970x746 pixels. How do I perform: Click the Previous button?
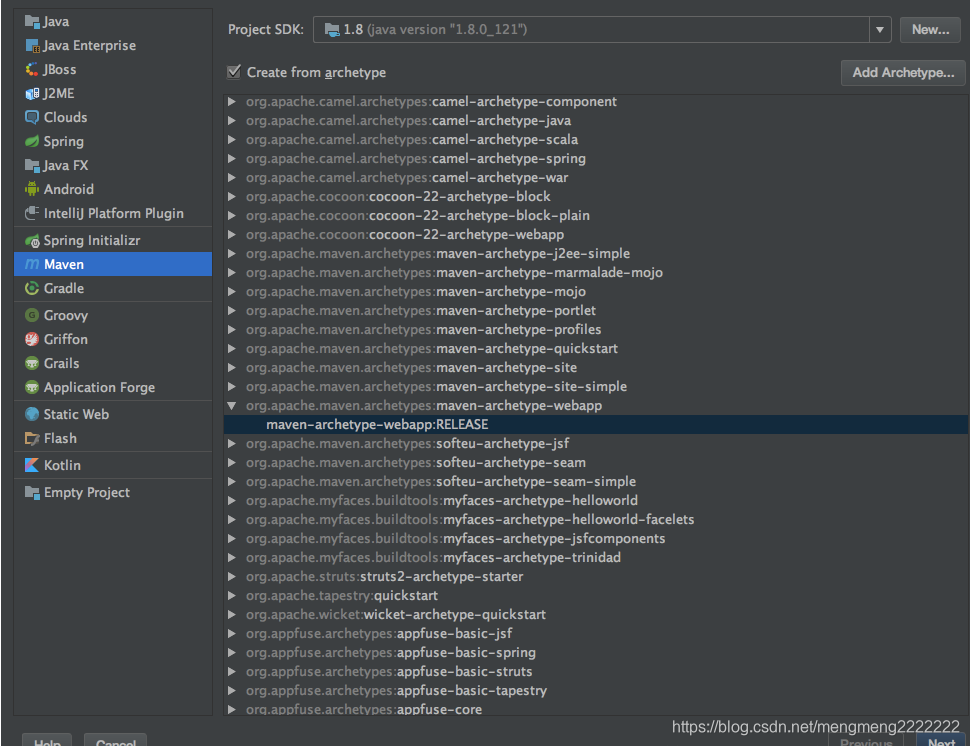[x=865, y=740]
